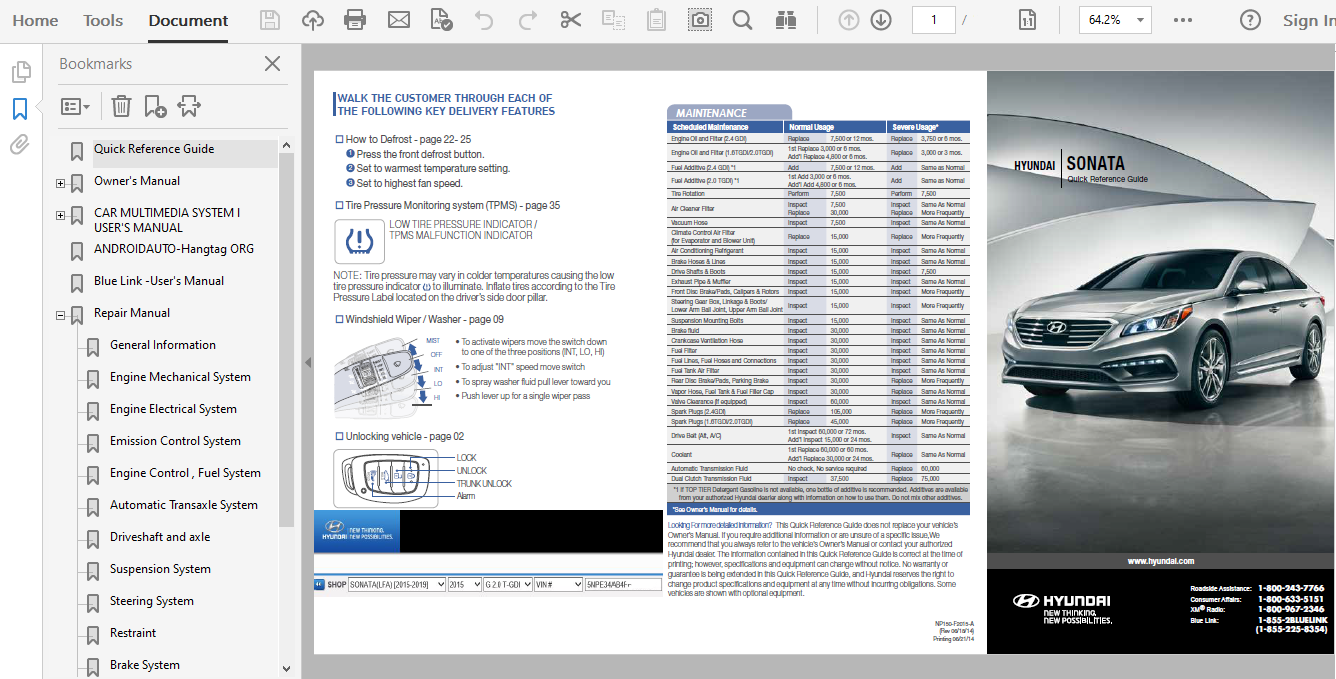Delete selected bookmark with trash icon
Screen dimensions: 1336x679
tap(121, 106)
